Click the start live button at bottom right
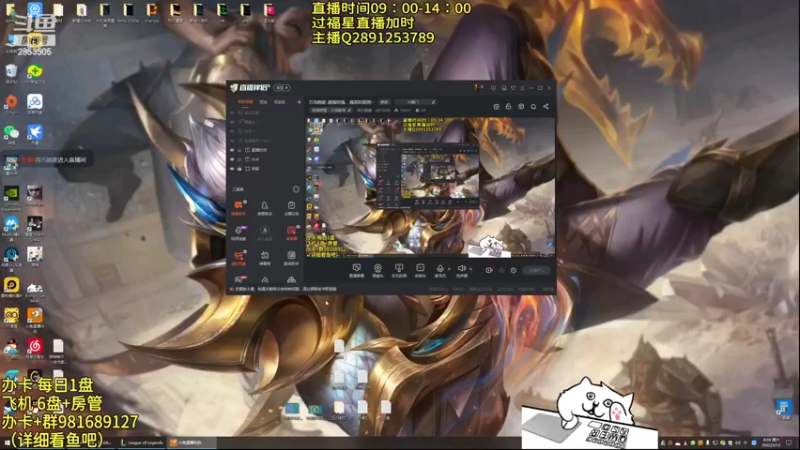This screenshot has height=450, width=800. pos(536,270)
